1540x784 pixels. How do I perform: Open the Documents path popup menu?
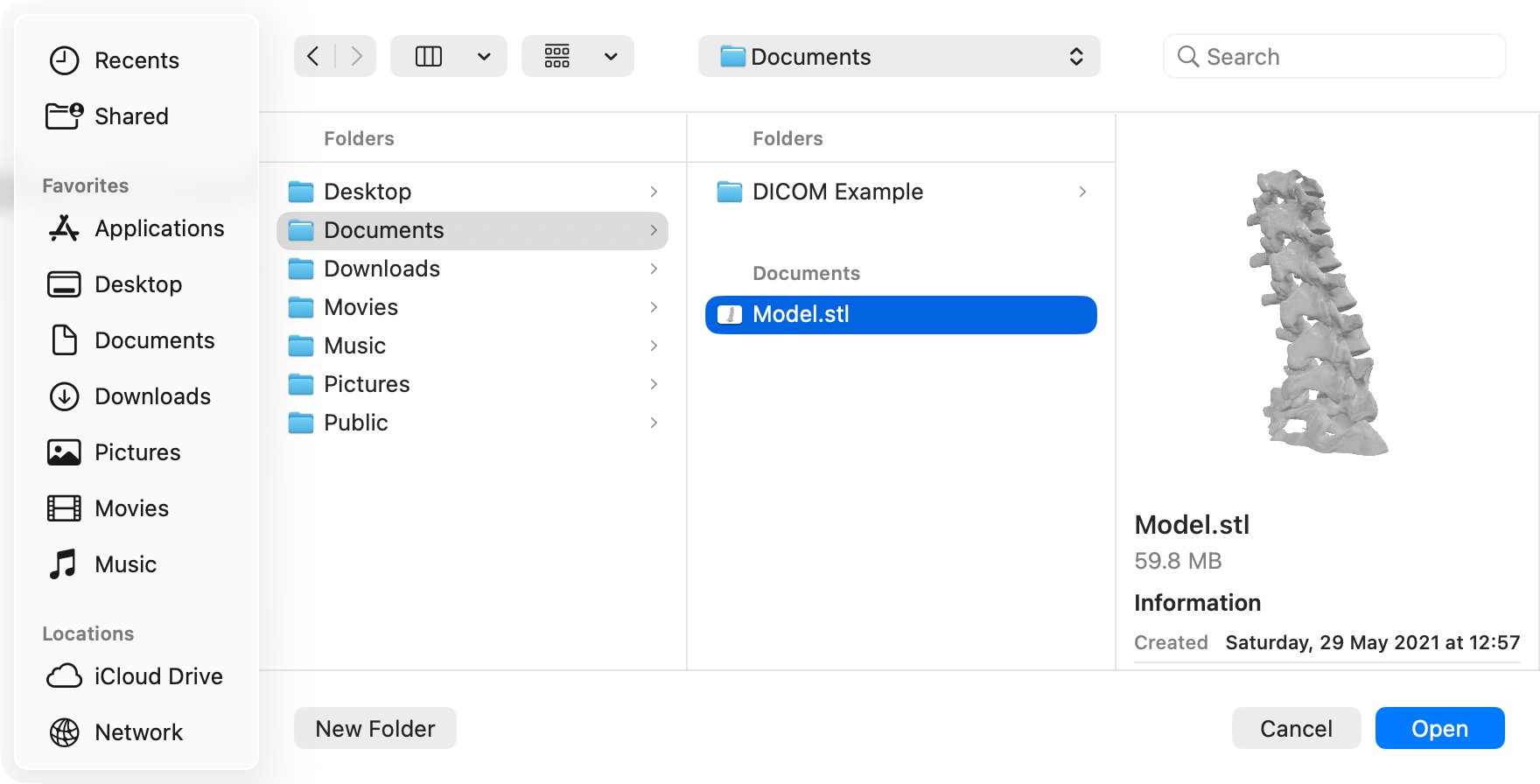[x=899, y=57]
